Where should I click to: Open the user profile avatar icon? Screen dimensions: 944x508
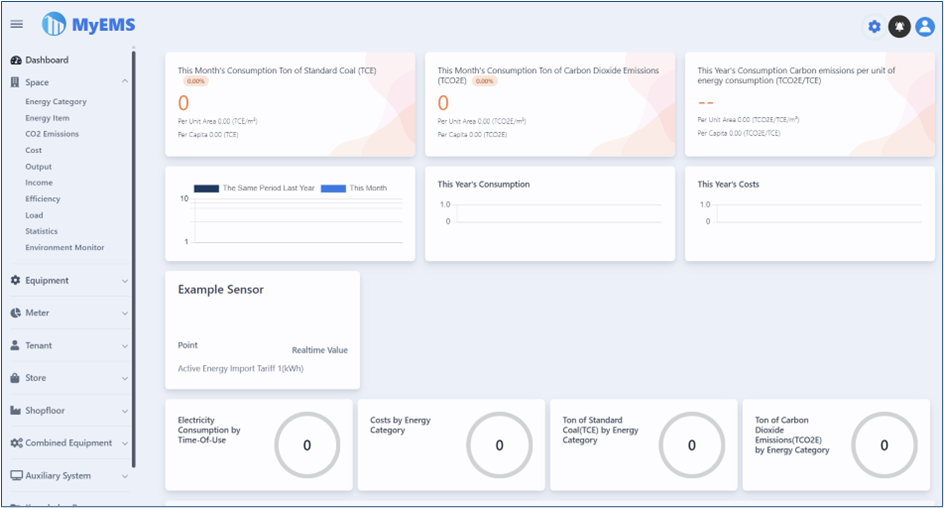(x=925, y=27)
